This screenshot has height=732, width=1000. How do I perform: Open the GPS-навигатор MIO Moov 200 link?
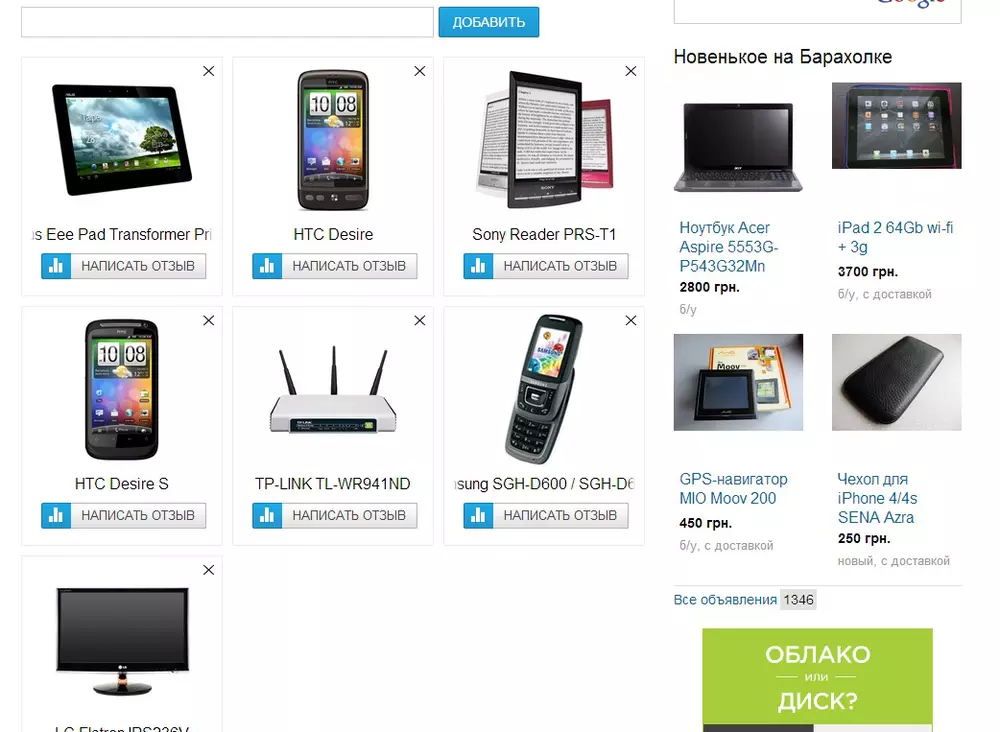coord(733,488)
